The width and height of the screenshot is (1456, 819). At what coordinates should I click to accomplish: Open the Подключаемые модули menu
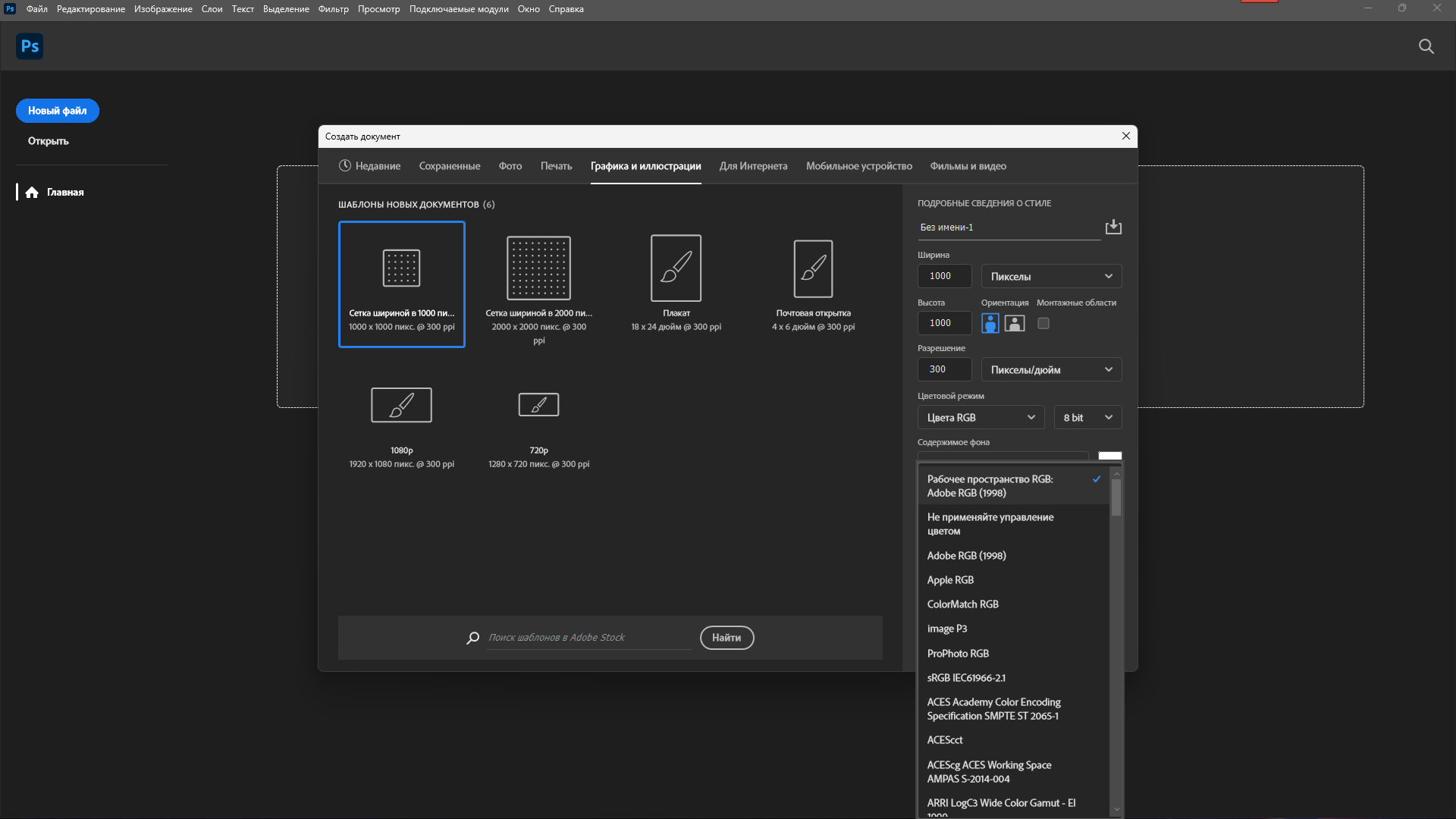[459, 9]
